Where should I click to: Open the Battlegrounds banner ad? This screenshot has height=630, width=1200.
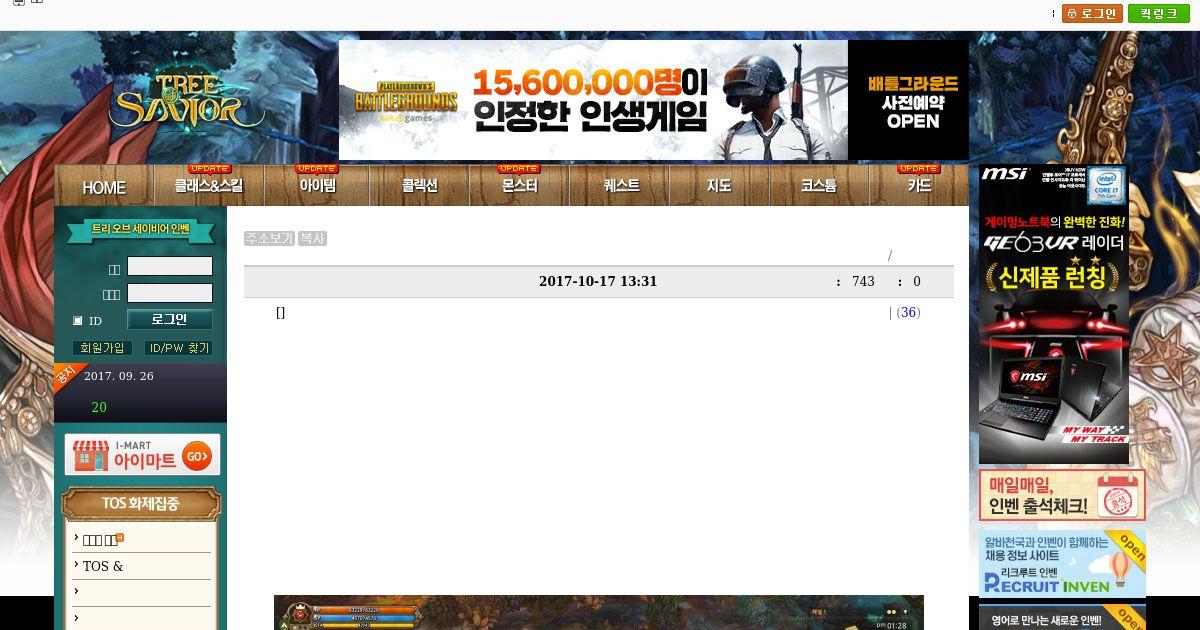point(593,100)
